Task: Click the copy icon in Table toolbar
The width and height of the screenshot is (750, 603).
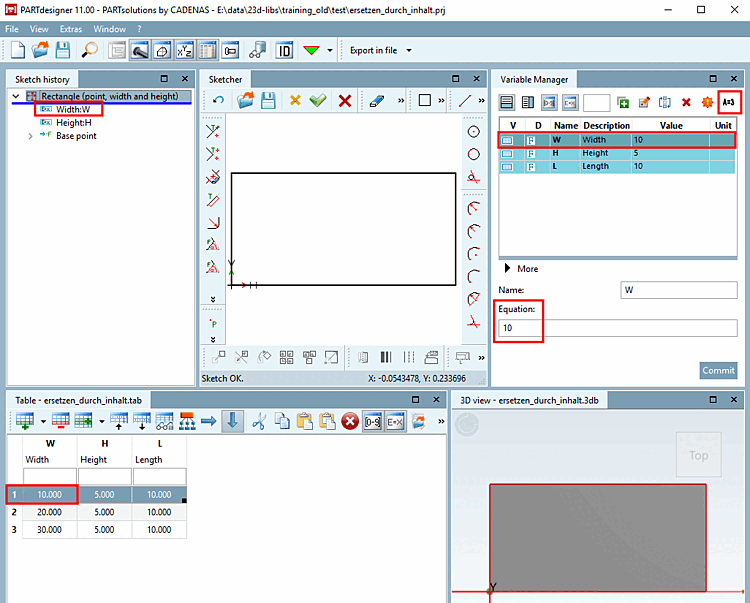Action: pyautogui.click(x=282, y=421)
